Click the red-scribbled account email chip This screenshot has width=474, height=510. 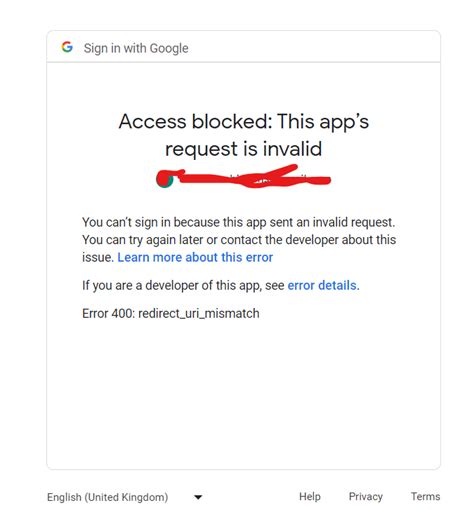tap(244, 177)
